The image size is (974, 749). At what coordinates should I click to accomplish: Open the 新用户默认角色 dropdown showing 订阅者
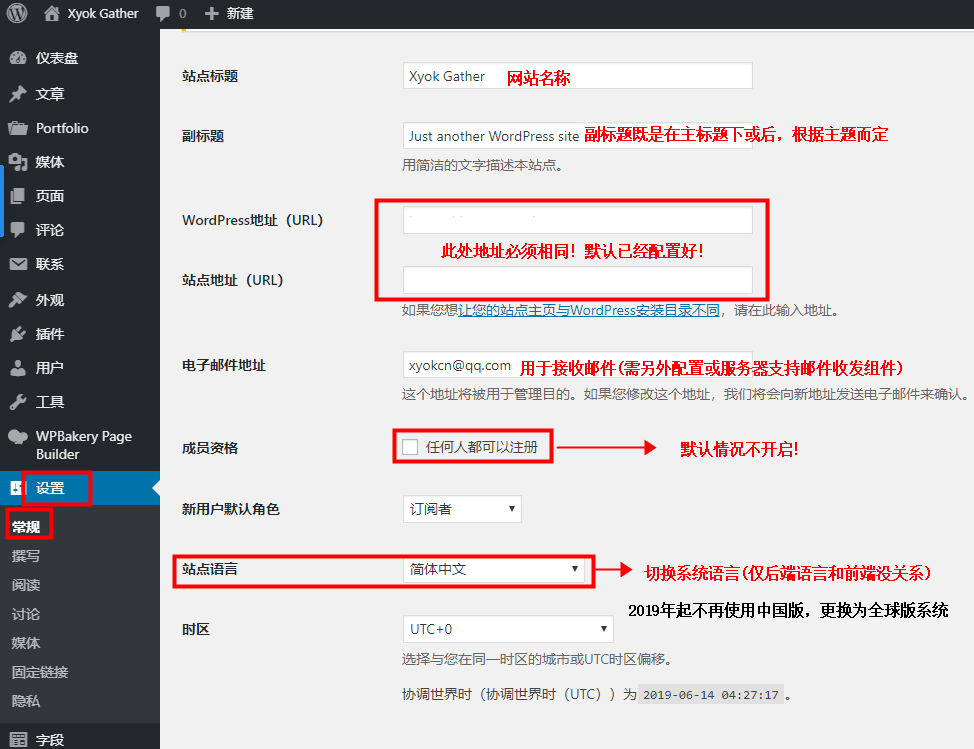pos(462,509)
